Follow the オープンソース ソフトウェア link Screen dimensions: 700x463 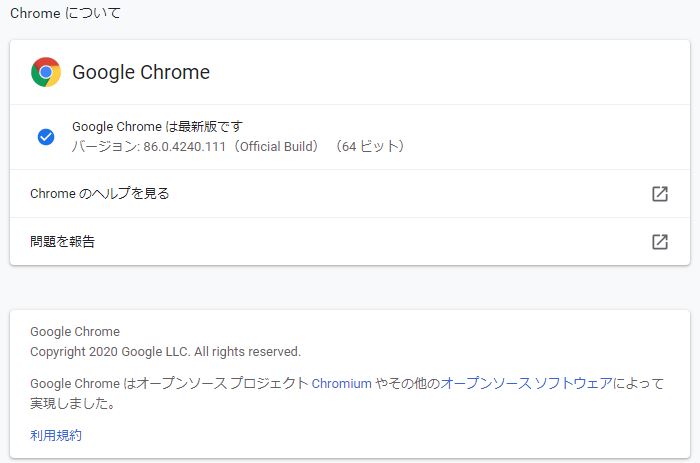pyautogui.click(x=526, y=383)
